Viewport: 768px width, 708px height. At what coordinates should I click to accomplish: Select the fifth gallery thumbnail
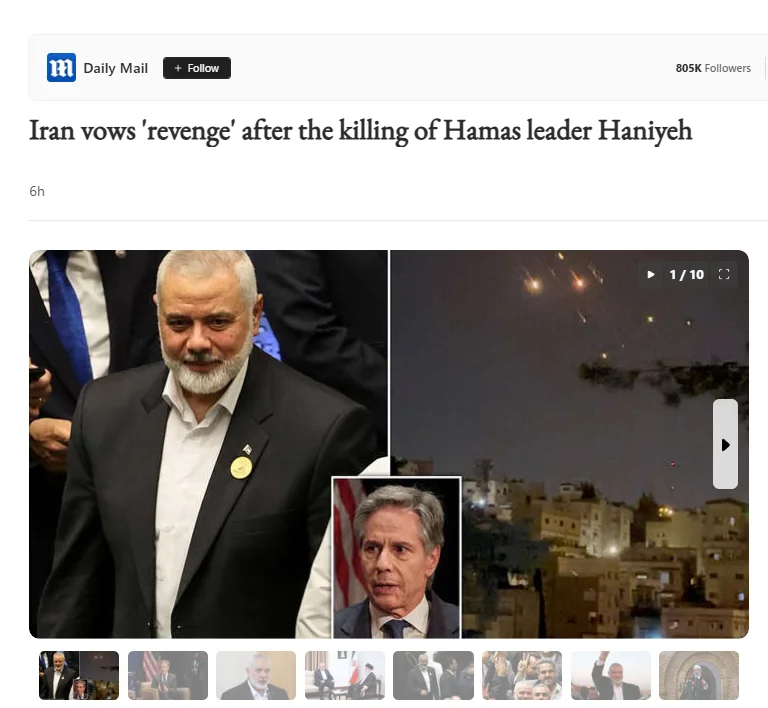[x=433, y=675]
